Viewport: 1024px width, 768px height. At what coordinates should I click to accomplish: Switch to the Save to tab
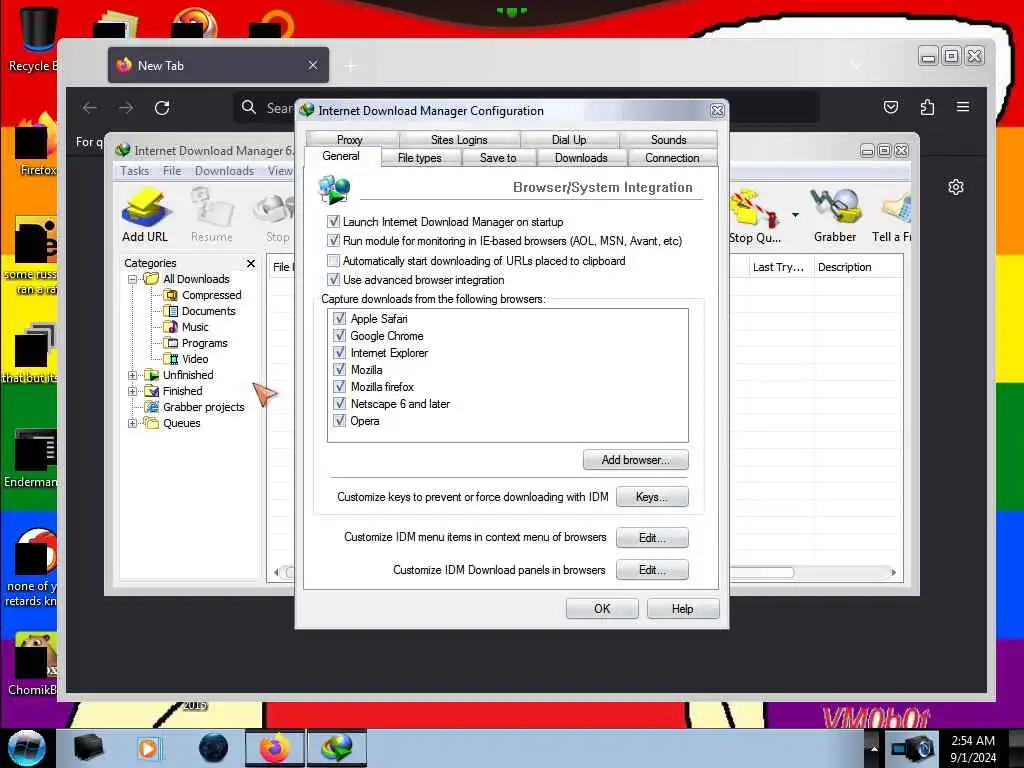pos(498,157)
